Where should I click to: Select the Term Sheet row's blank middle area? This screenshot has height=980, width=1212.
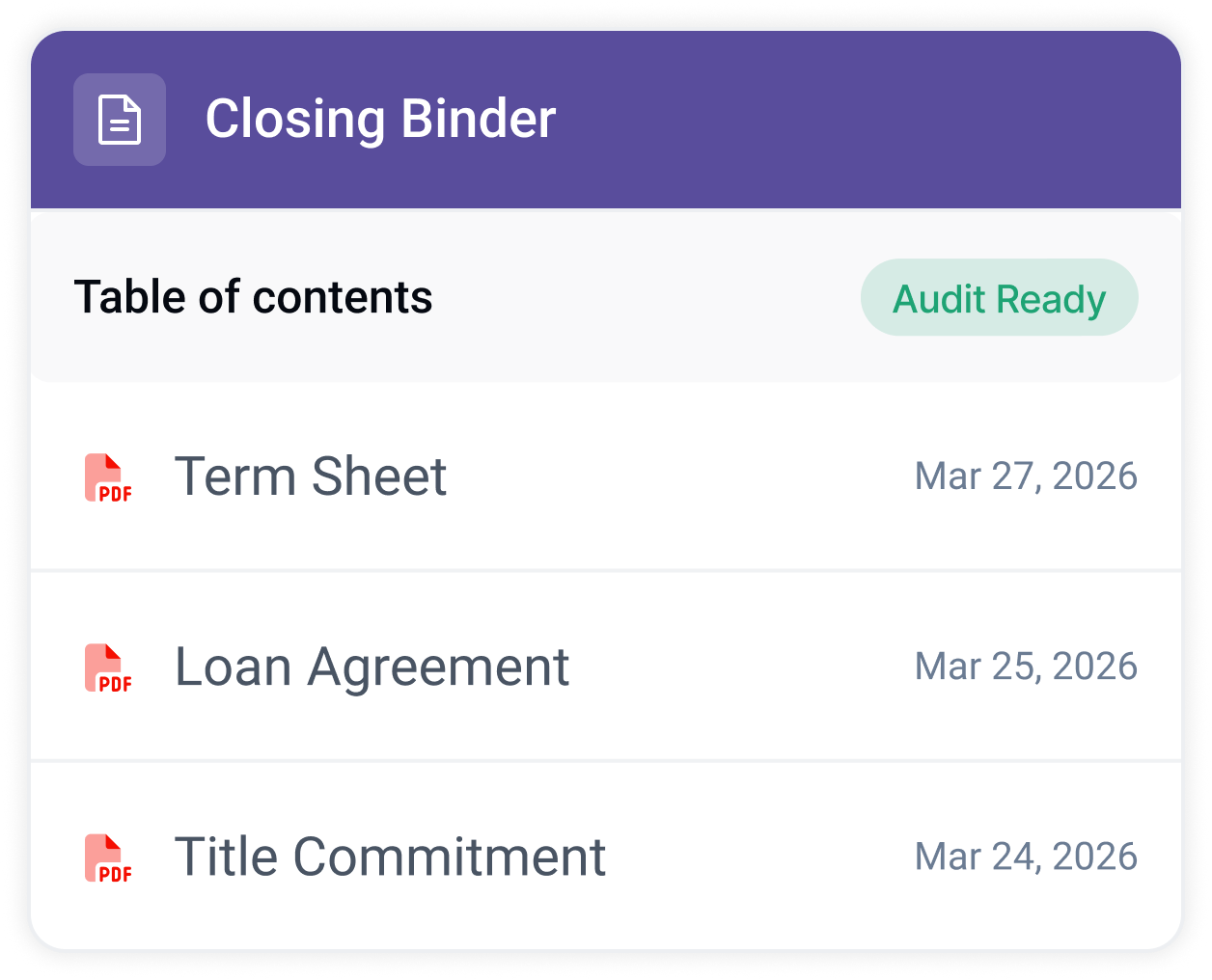tap(680, 476)
